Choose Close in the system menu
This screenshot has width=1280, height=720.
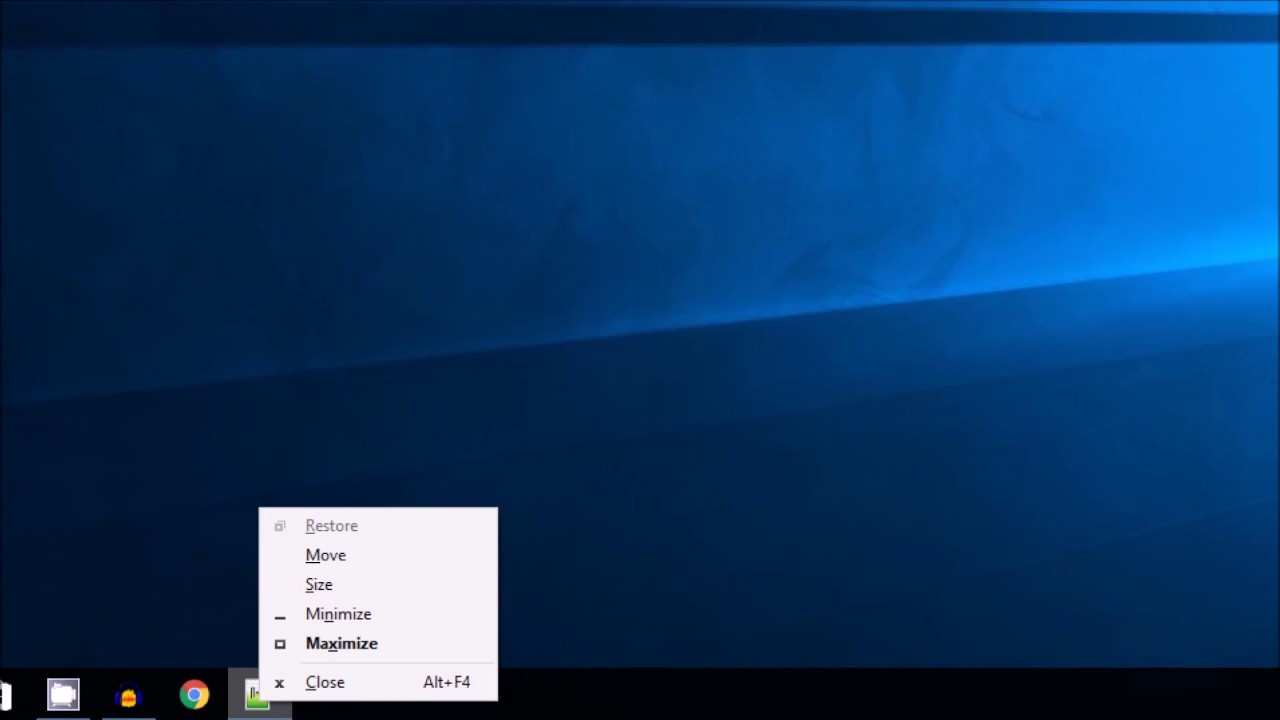(x=378, y=682)
